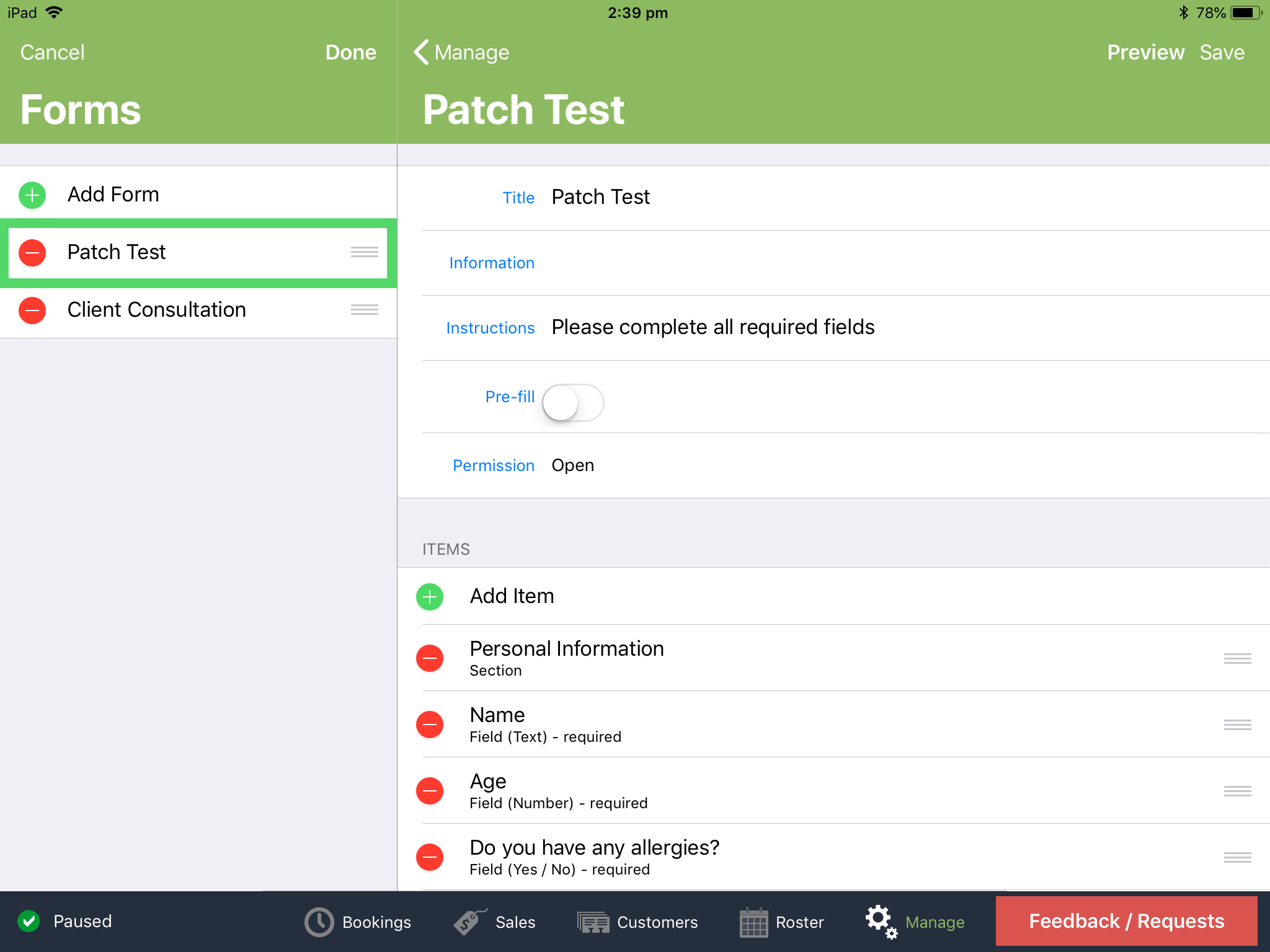The height and width of the screenshot is (952, 1270).
Task: Open the Roster tab
Action: 781,922
